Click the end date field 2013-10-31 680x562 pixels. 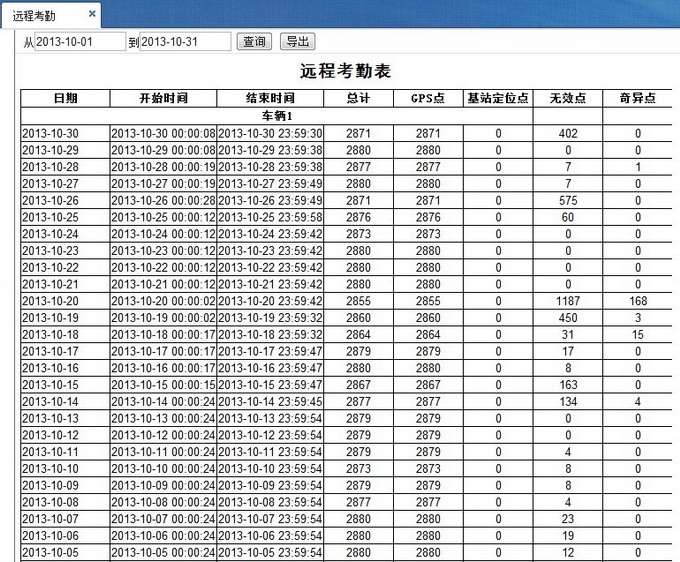coord(185,42)
